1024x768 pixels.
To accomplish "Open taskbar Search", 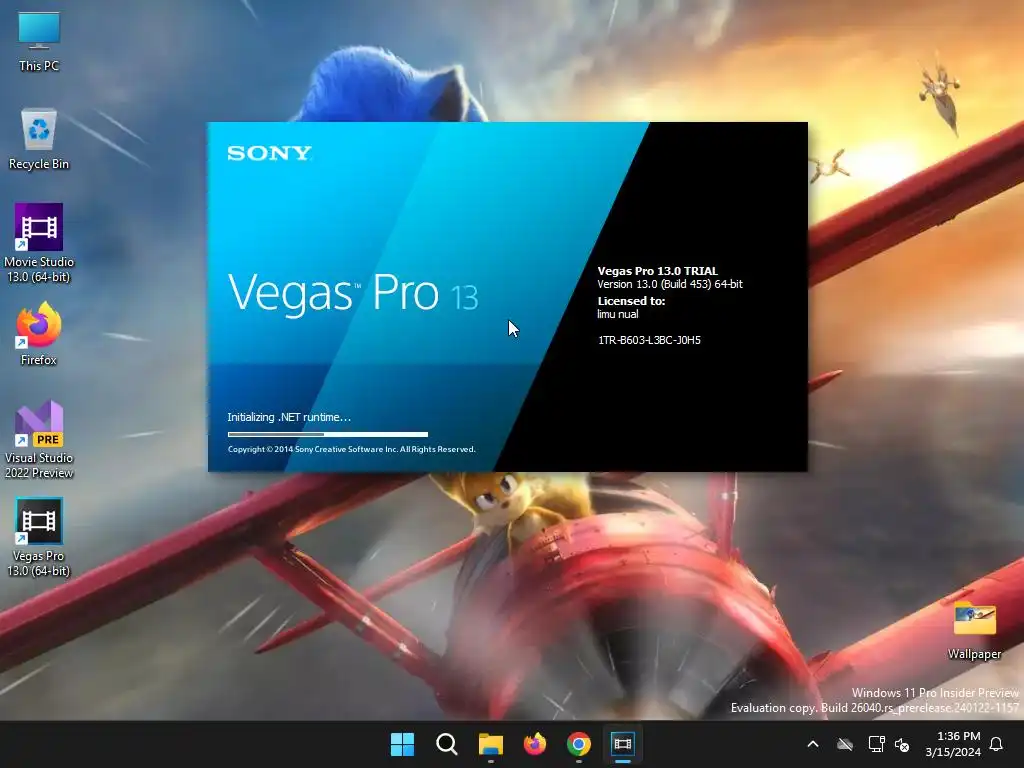I will coord(447,744).
